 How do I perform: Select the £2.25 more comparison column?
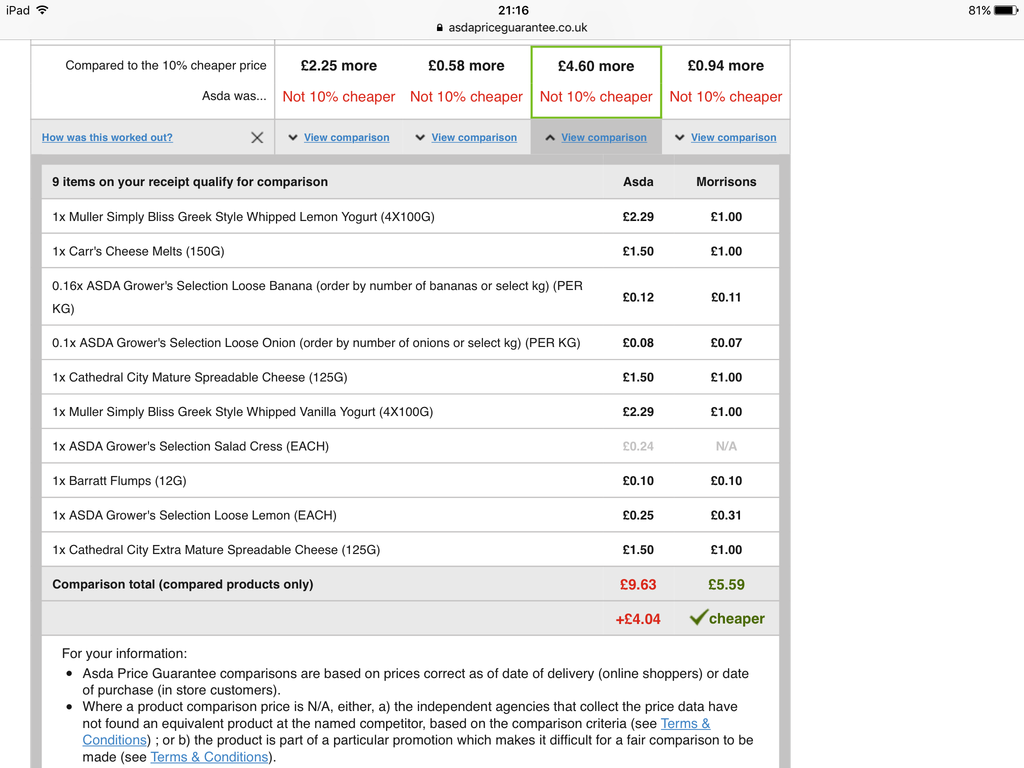[339, 82]
